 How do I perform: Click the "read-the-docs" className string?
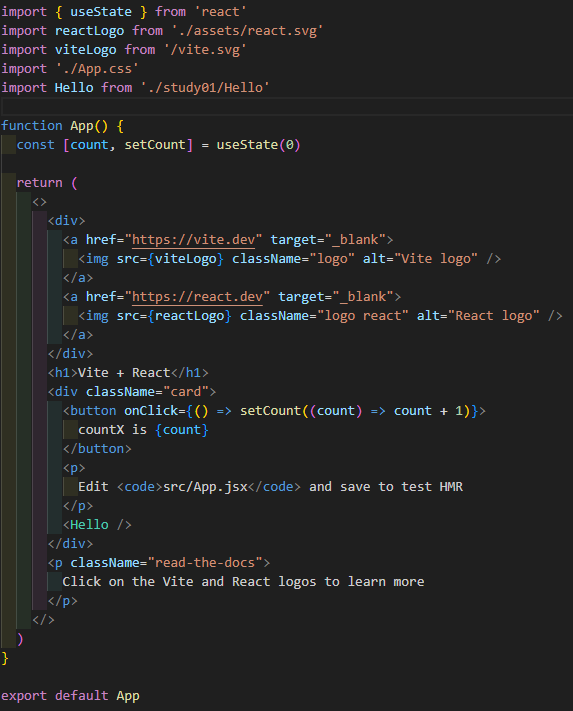click(x=205, y=563)
